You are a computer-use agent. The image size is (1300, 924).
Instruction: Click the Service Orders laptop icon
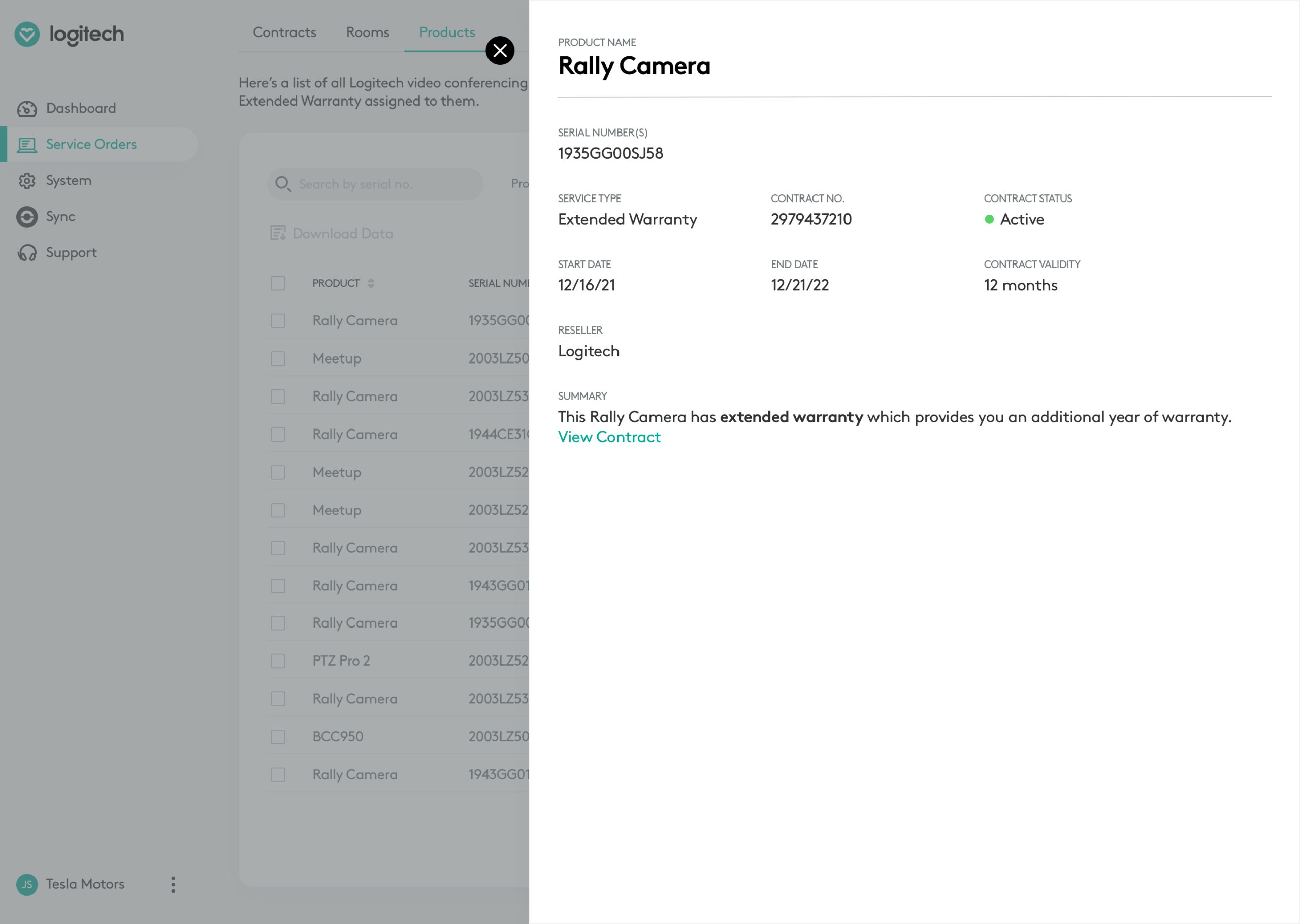pyautogui.click(x=27, y=145)
